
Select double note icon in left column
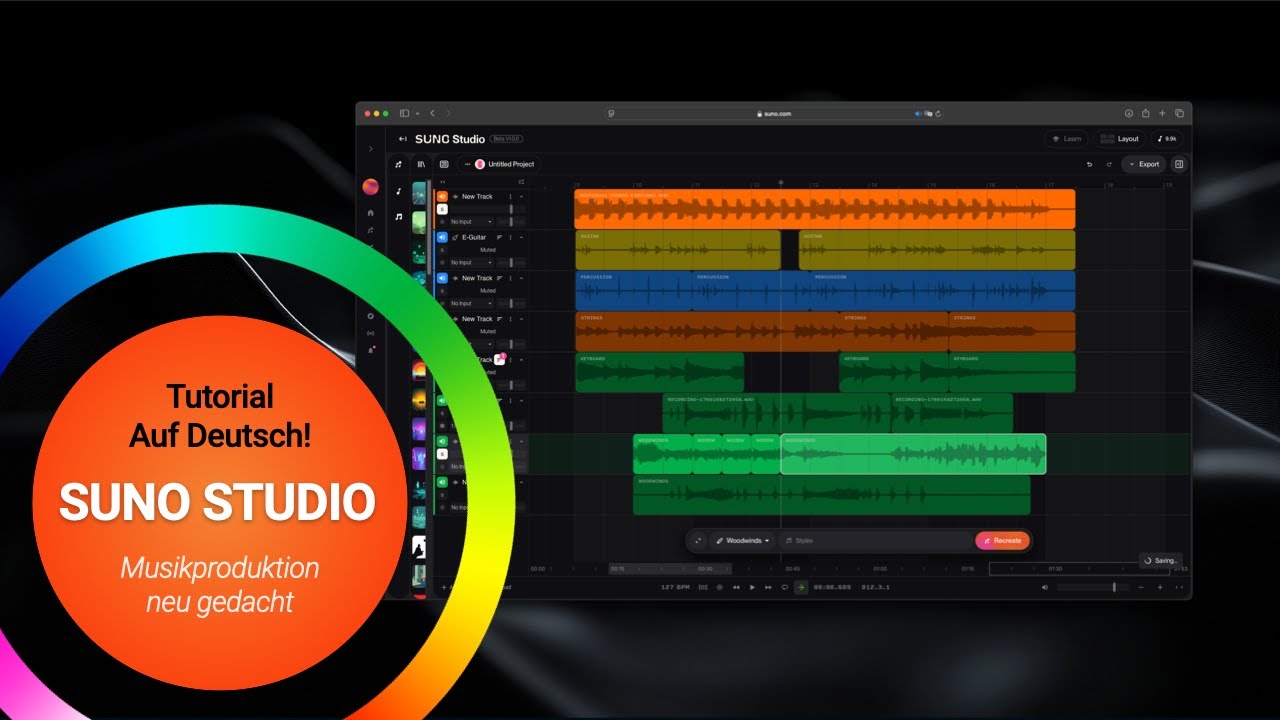[398, 217]
